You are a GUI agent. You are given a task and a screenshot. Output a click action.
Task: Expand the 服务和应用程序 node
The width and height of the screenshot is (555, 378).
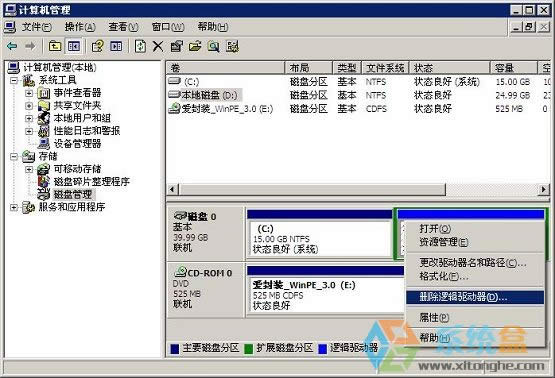tap(14, 207)
